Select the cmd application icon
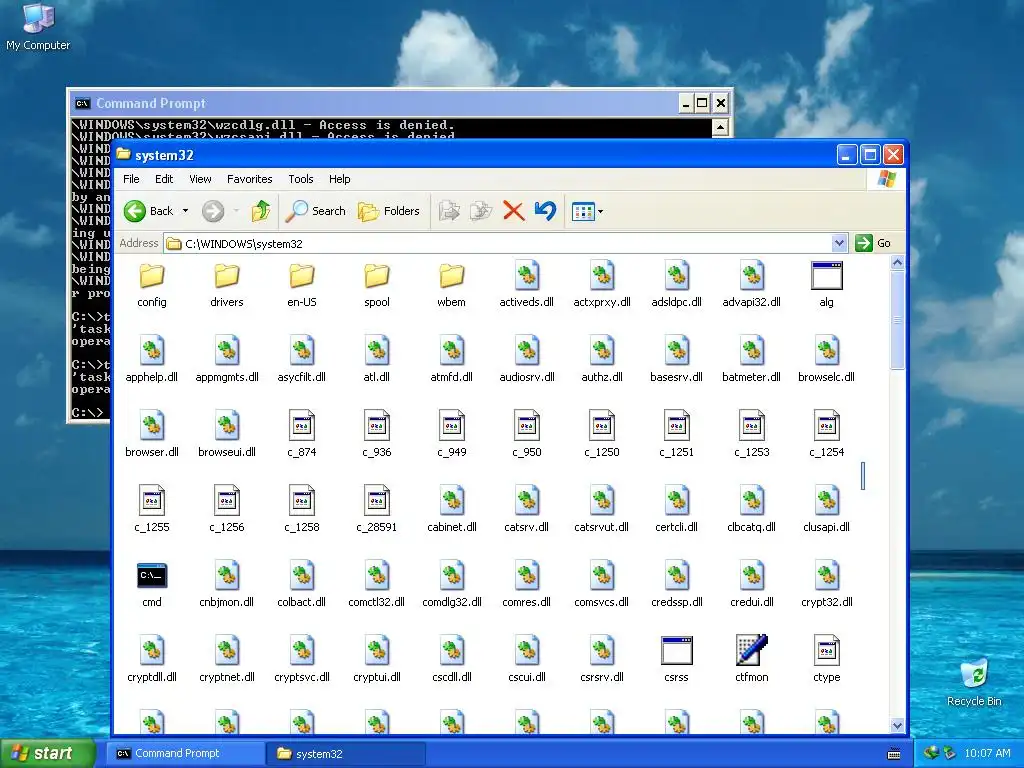The image size is (1024, 768). pos(152,584)
